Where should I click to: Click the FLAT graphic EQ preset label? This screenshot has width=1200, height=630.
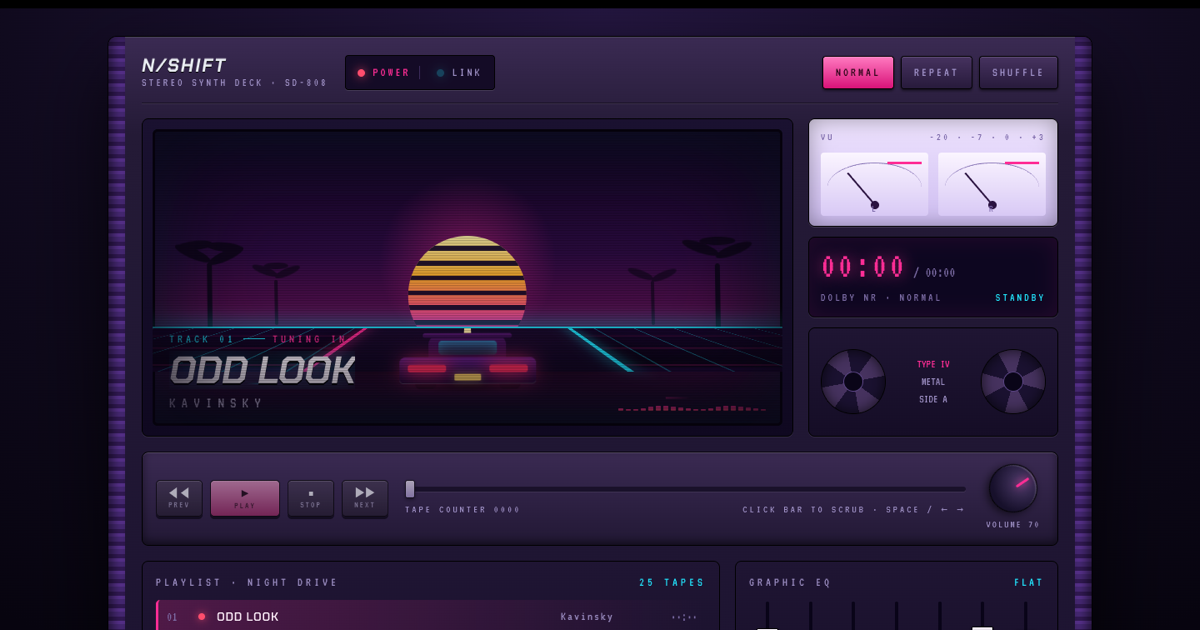coord(1029,582)
